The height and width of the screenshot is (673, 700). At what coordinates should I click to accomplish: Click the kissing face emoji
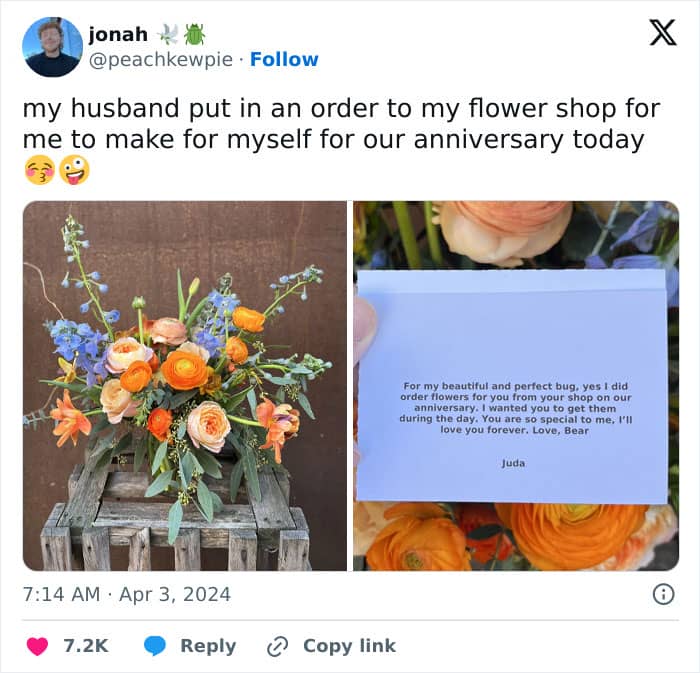click(38, 170)
